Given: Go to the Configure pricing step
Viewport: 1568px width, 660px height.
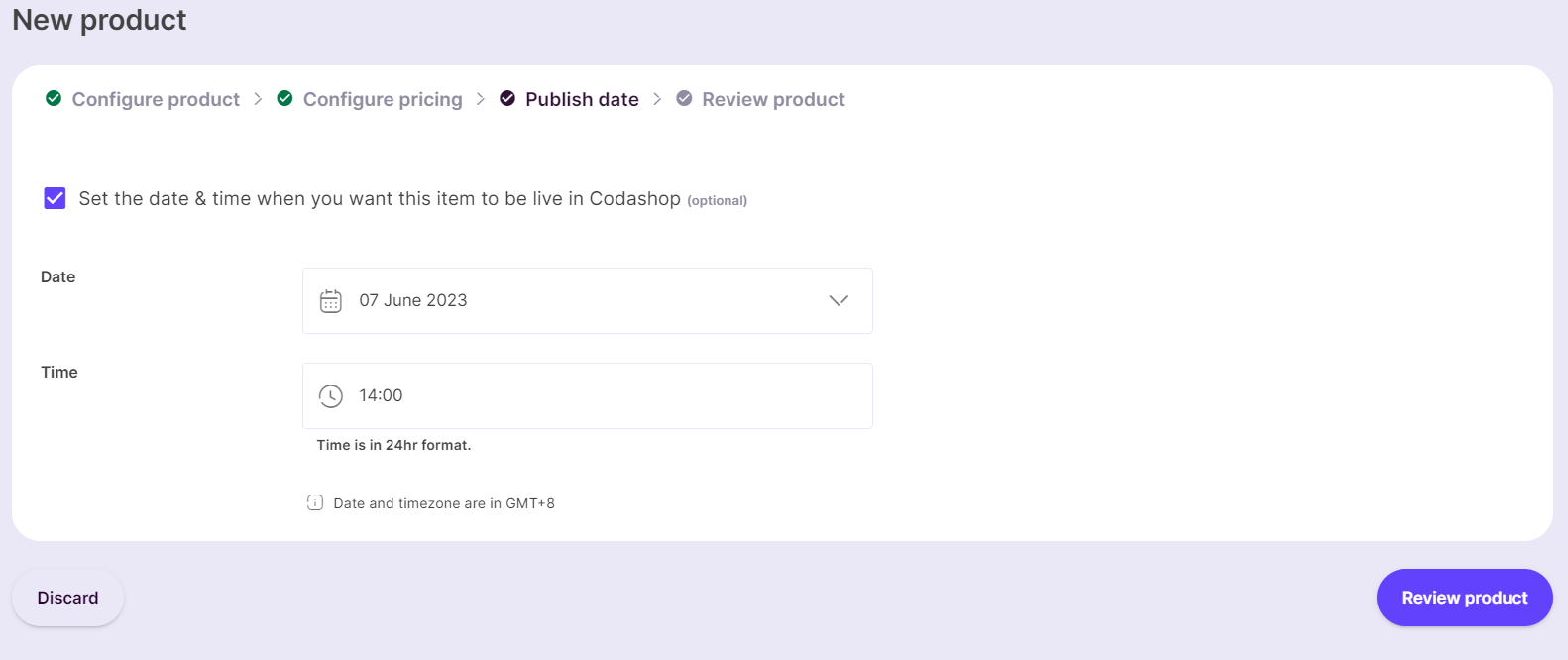Looking at the screenshot, I should click(x=383, y=99).
